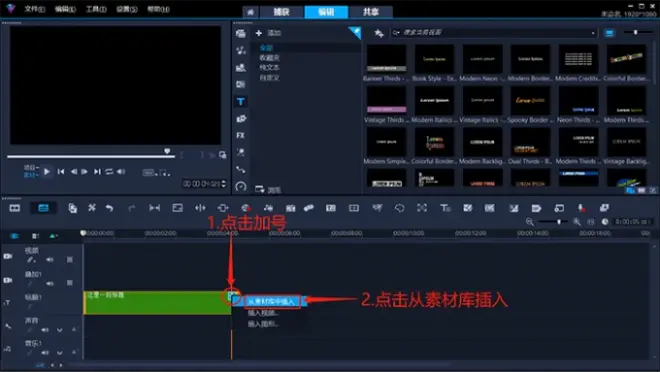Click the zoom in magnifier on timeline
The height and width of the screenshot is (372, 660).
tap(577, 222)
